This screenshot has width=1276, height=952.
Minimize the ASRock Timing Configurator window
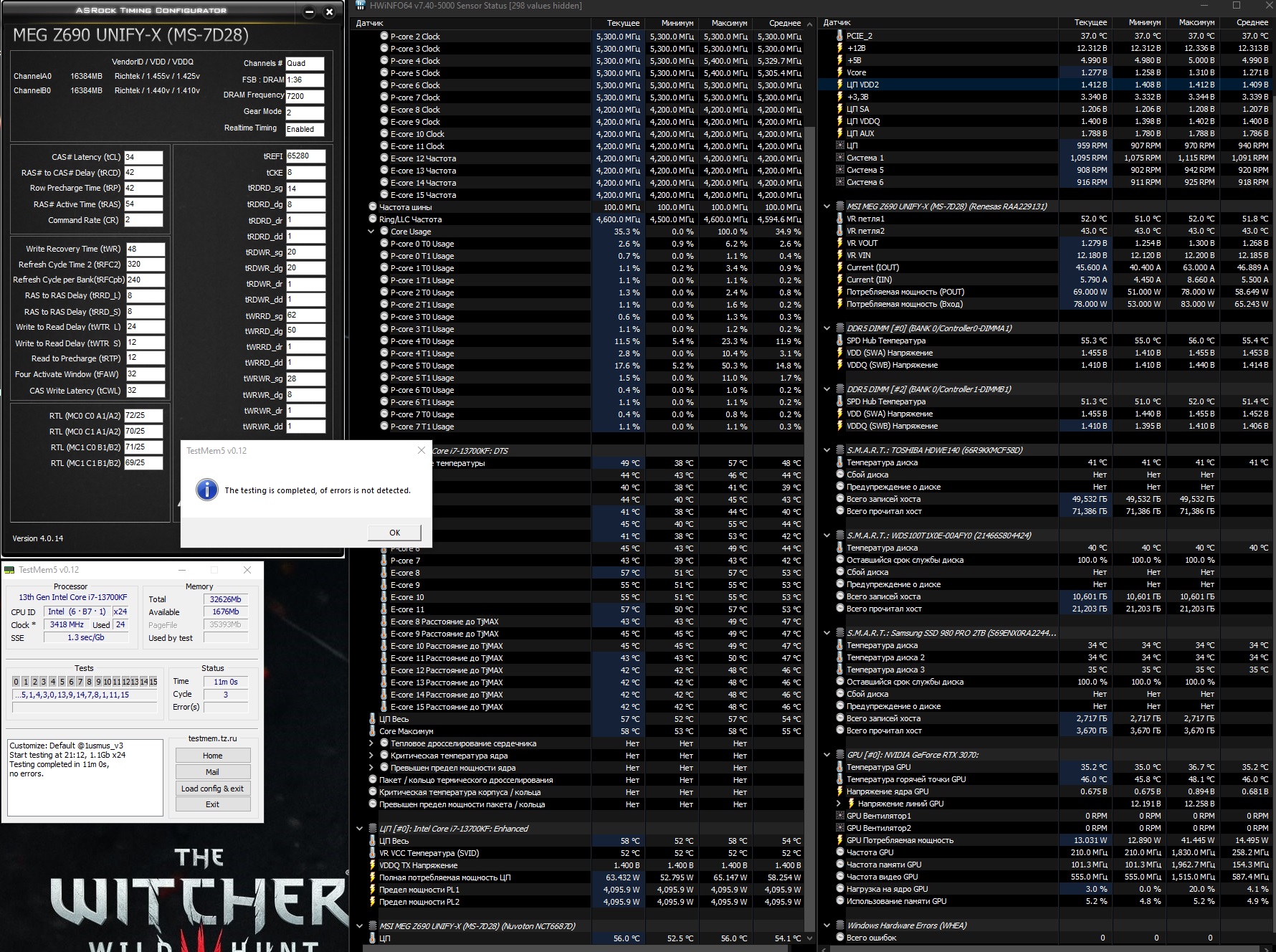coord(309,12)
